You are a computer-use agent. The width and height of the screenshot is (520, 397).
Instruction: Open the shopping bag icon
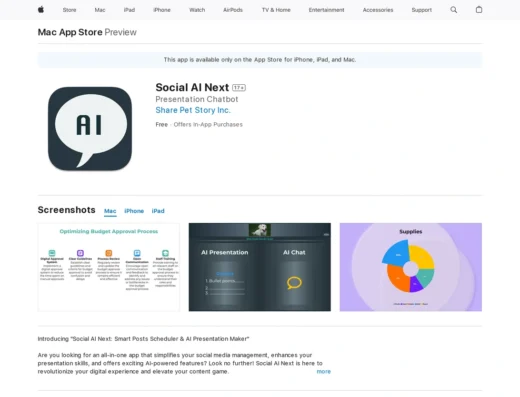point(479,10)
